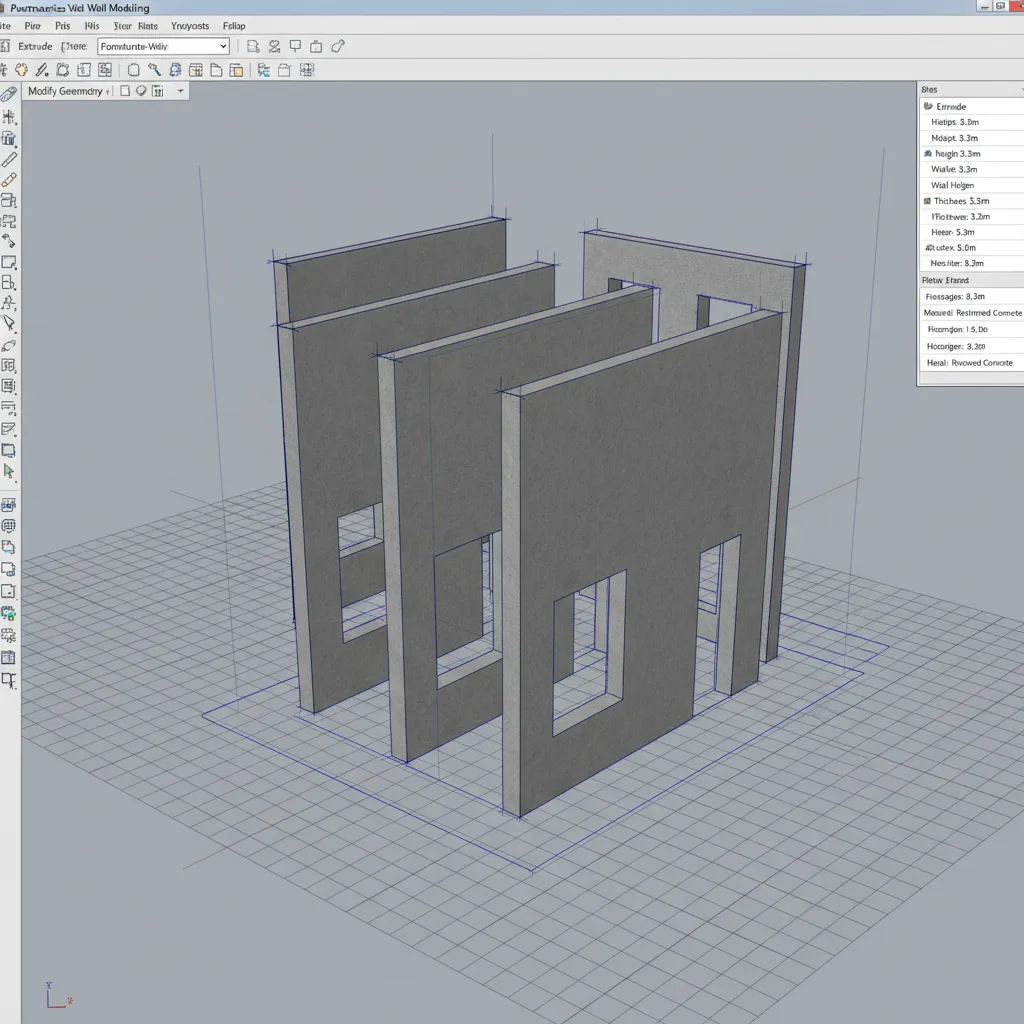Image resolution: width=1024 pixels, height=1024 pixels.
Task: Click the rounded square shape icon in toolbar
Action: coord(133,70)
